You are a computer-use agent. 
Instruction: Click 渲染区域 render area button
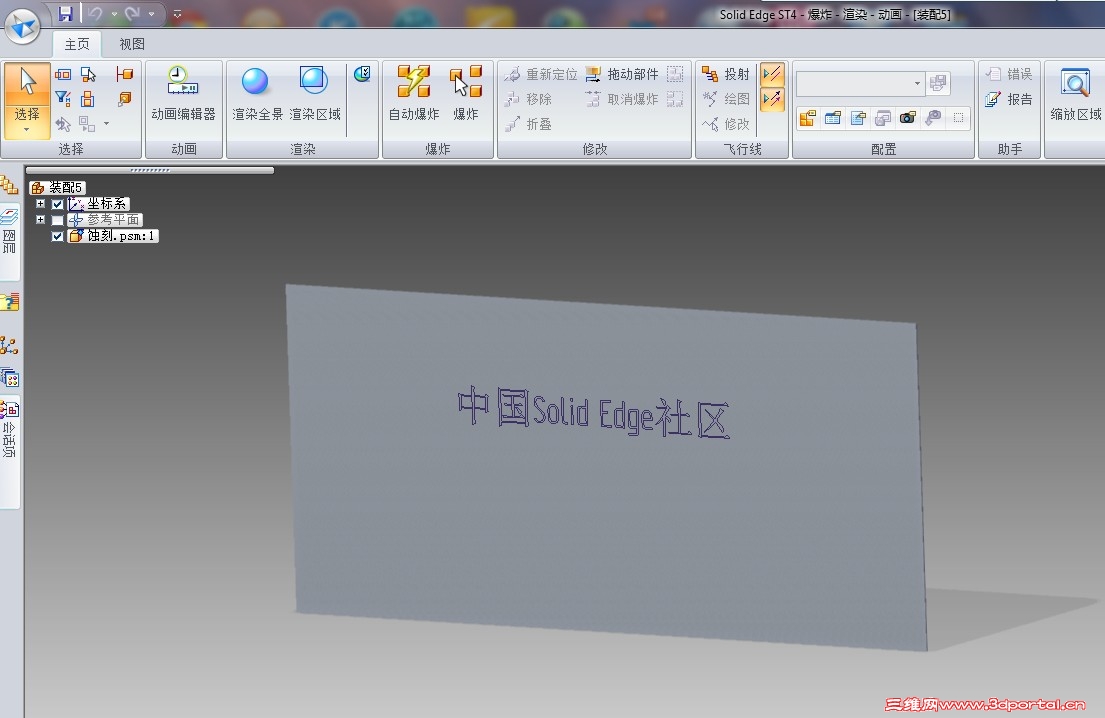314,93
